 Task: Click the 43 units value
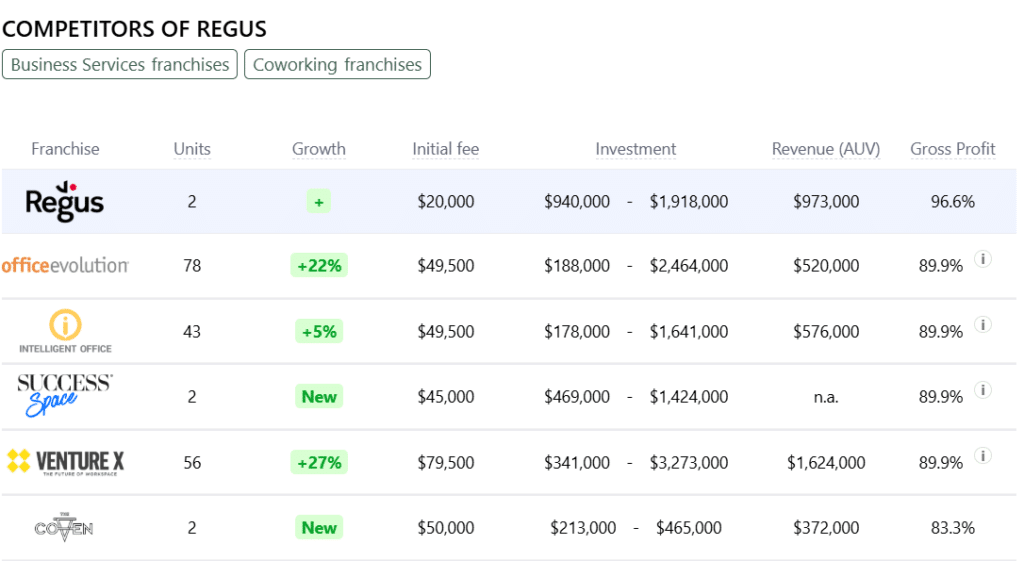192,331
